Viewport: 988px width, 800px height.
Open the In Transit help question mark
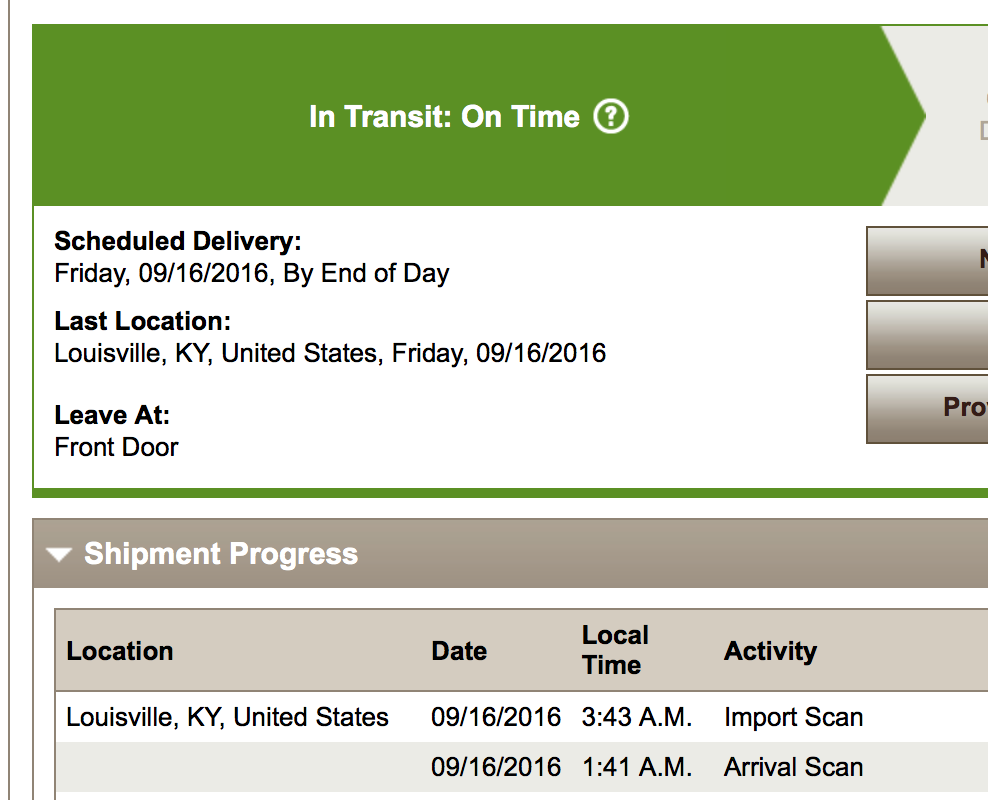tap(611, 117)
